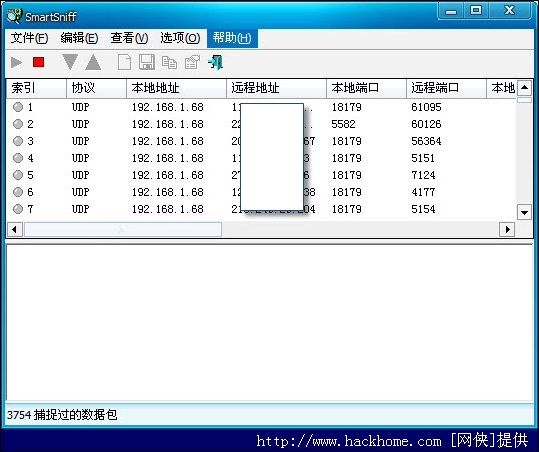The image size is (539, 452).
Task: Click the gray status icon of row 6
Action: point(18,192)
